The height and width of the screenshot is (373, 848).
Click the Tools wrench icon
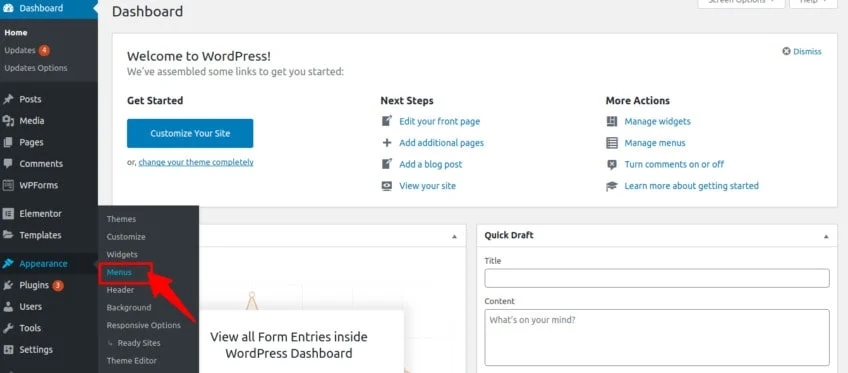pyautogui.click(x=8, y=328)
